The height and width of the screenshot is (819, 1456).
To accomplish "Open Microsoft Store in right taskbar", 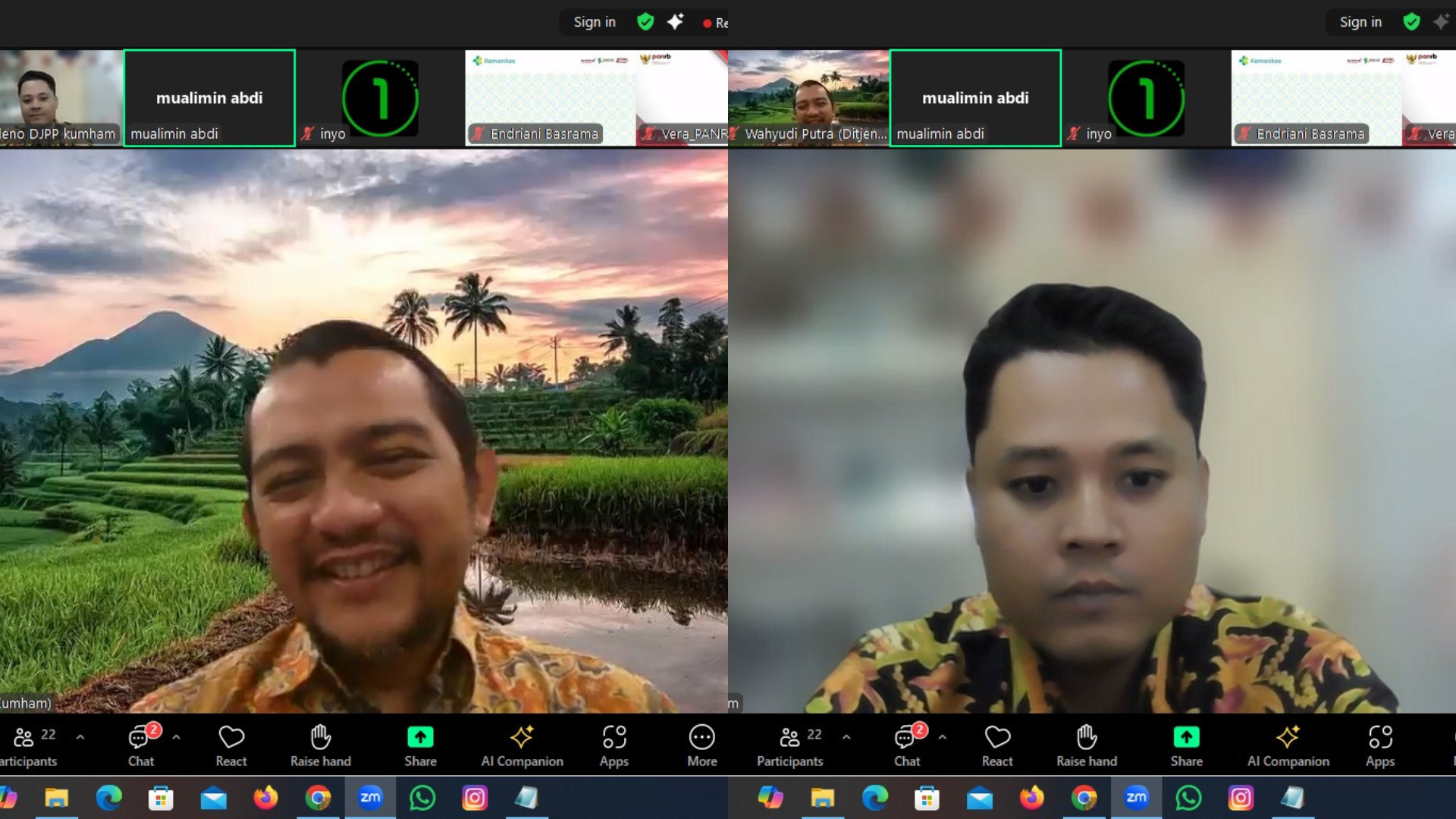I will click(927, 798).
